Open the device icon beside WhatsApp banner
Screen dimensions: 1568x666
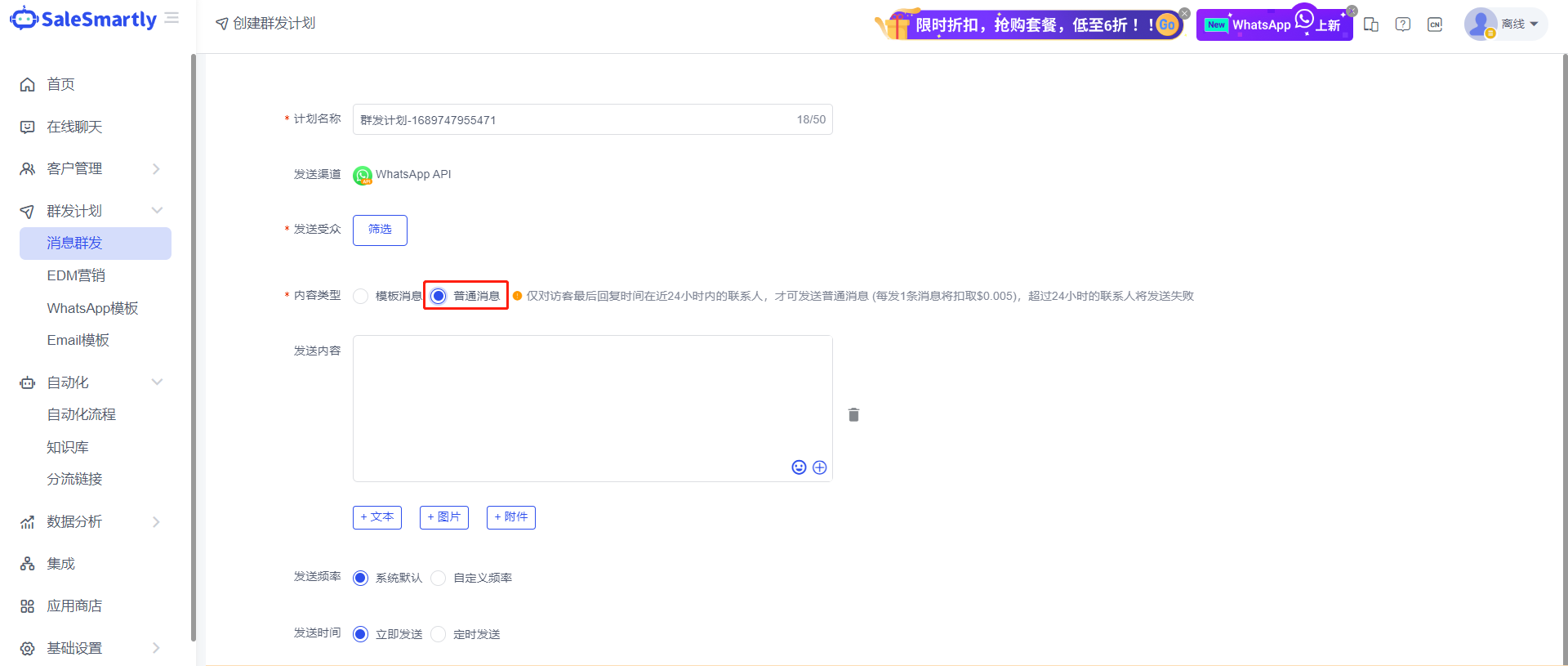point(1371,25)
